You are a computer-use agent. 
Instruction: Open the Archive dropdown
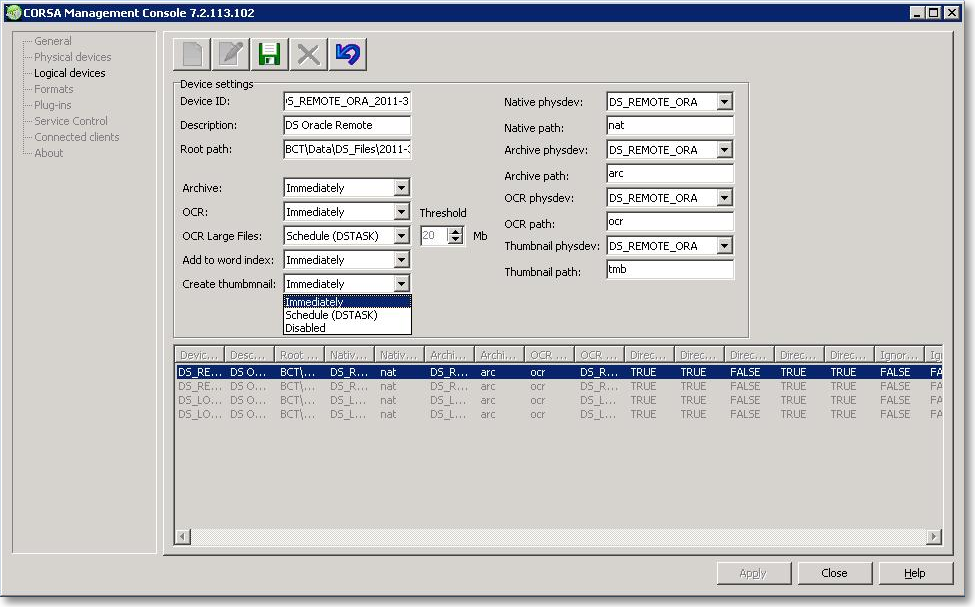pos(402,188)
